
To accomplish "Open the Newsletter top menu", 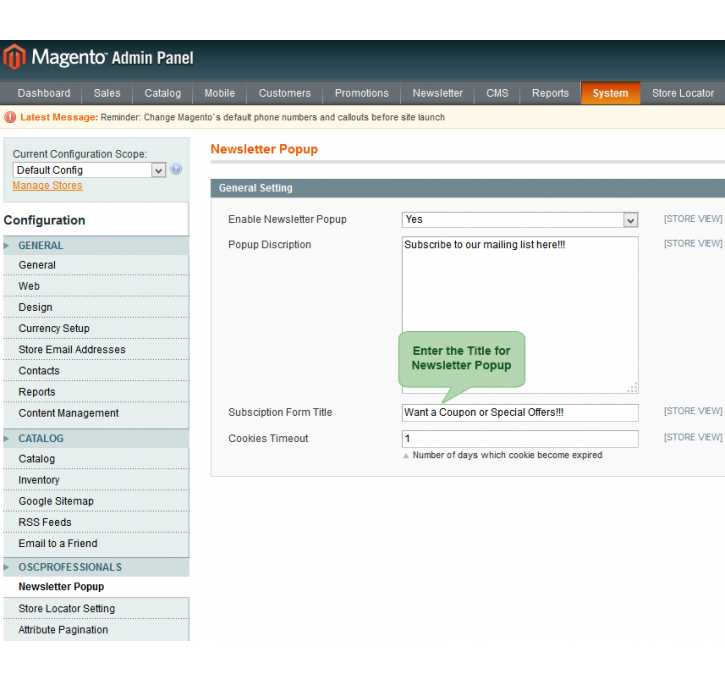I will coord(438,93).
